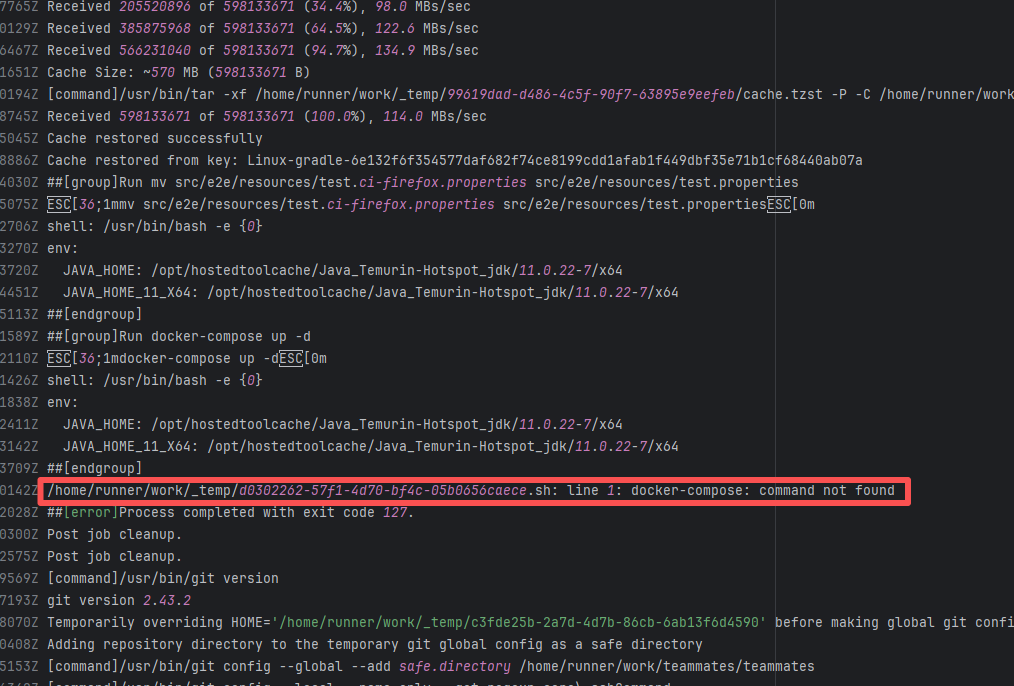The width and height of the screenshot is (1014, 686).
Task: Click the 'Adding repository directory to the temporary git' line
Action: (x=374, y=644)
